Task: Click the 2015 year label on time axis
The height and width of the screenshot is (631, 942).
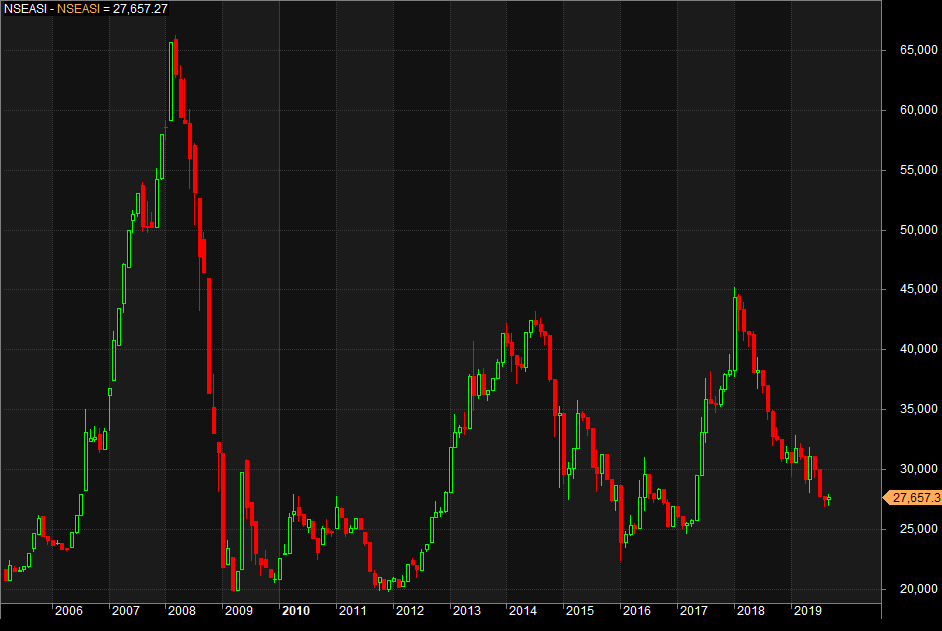Action: [580, 611]
